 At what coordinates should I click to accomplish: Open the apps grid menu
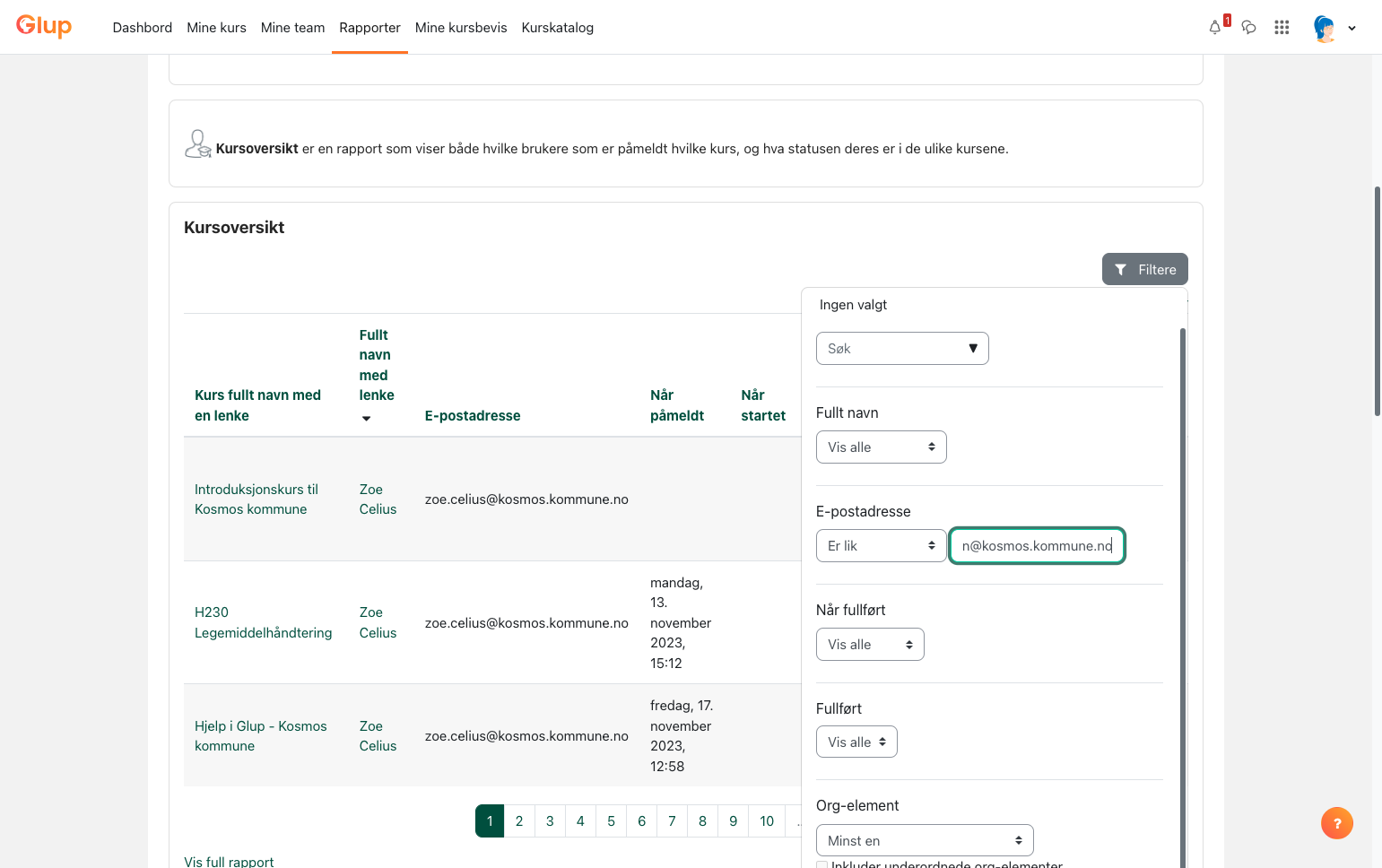[x=1282, y=28]
